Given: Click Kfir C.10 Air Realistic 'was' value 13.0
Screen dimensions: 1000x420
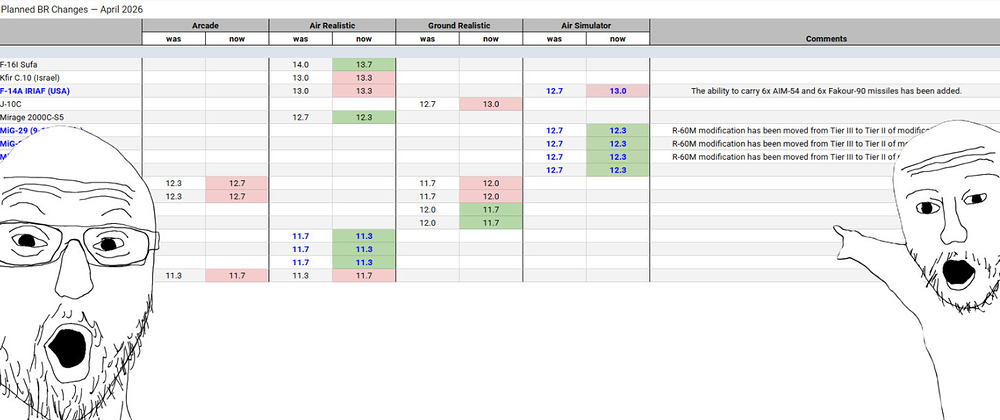Looking at the screenshot, I should pos(300,78).
